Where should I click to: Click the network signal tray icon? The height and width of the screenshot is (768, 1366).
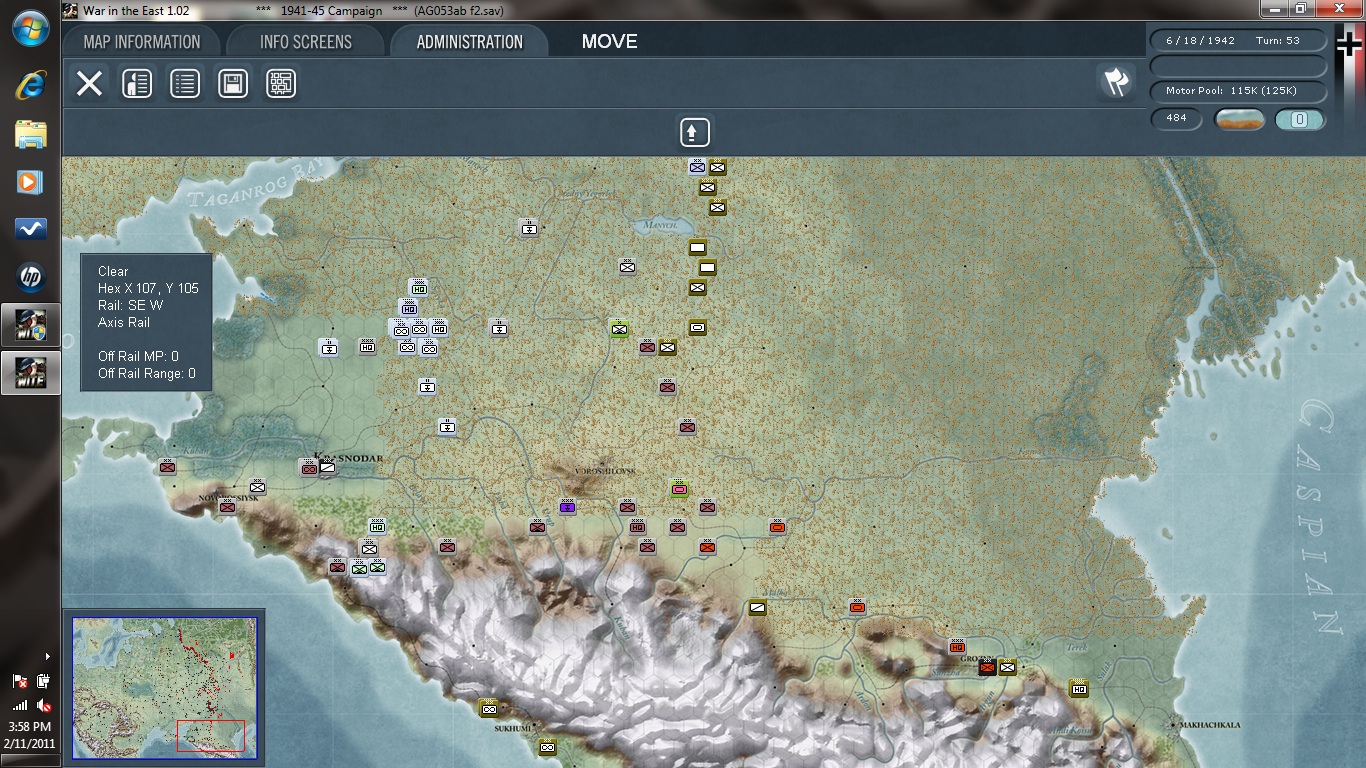(x=20, y=705)
